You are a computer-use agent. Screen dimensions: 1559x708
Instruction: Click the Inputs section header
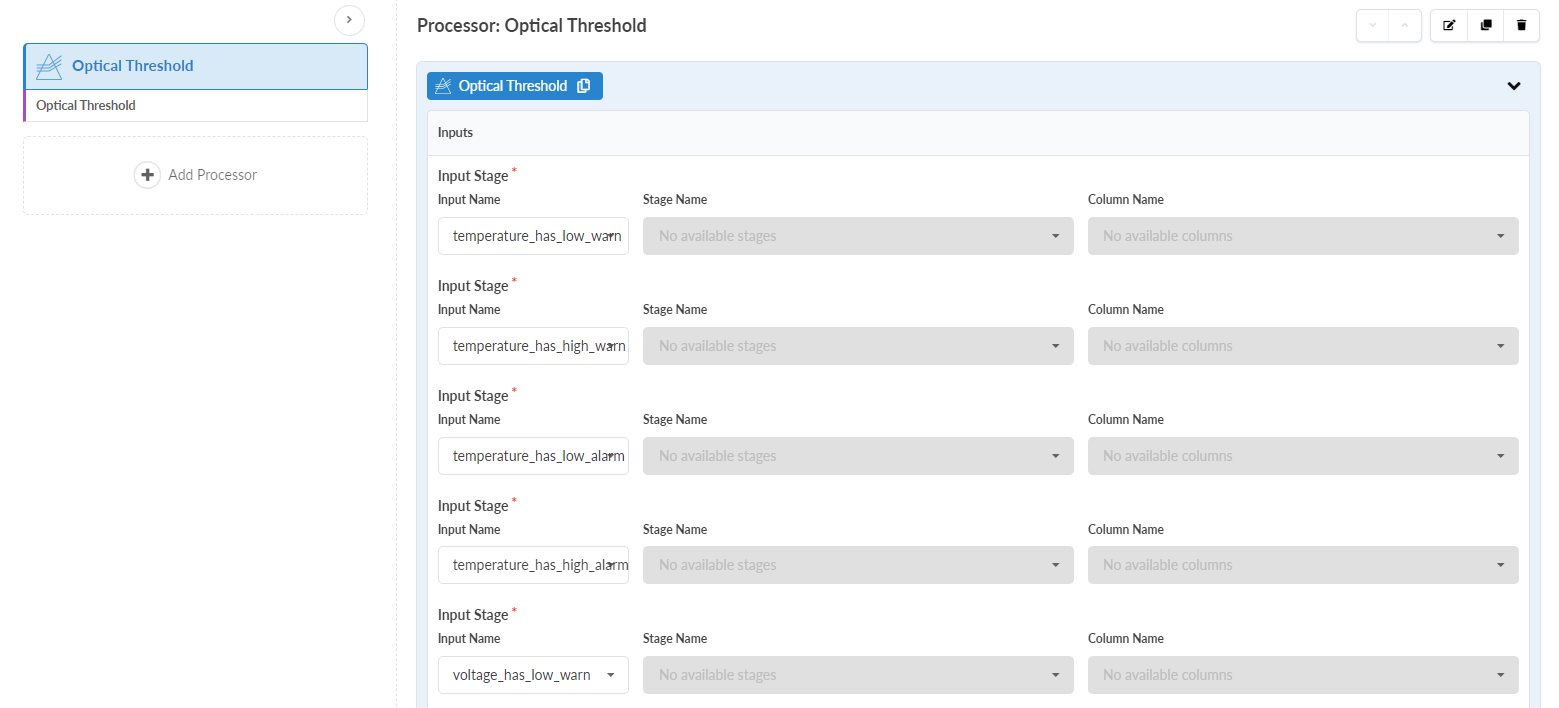coord(456,132)
